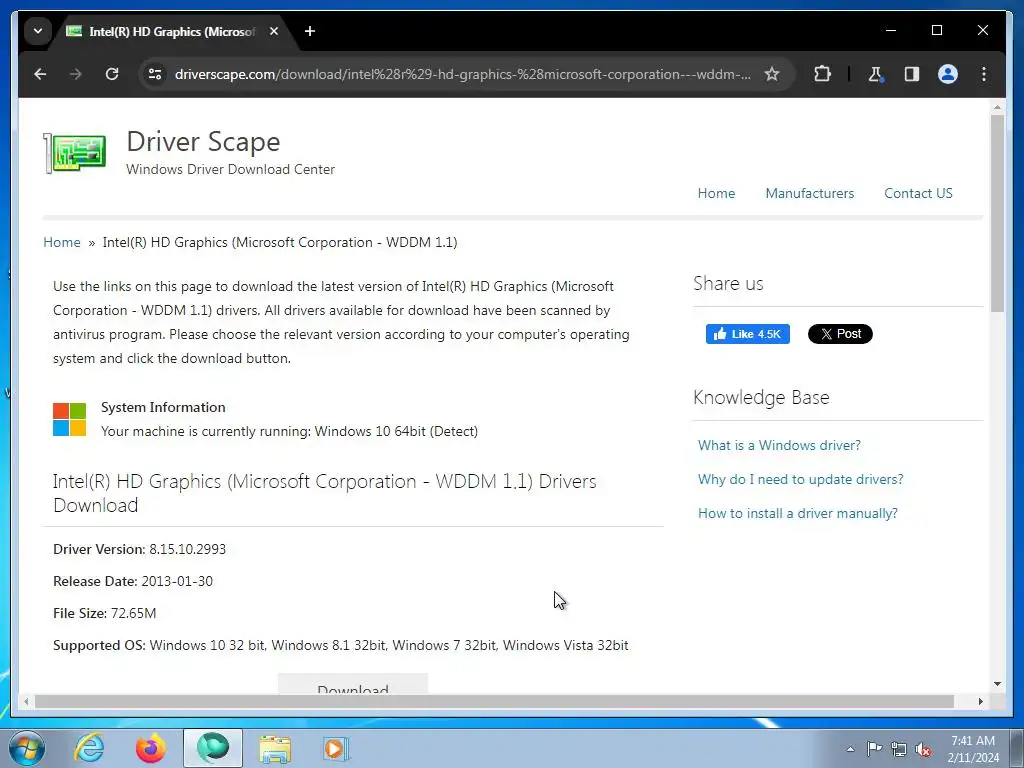Image resolution: width=1024 pixels, height=768 pixels.
Task: Show hidden system tray icons arrow
Action: tap(850, 749)
